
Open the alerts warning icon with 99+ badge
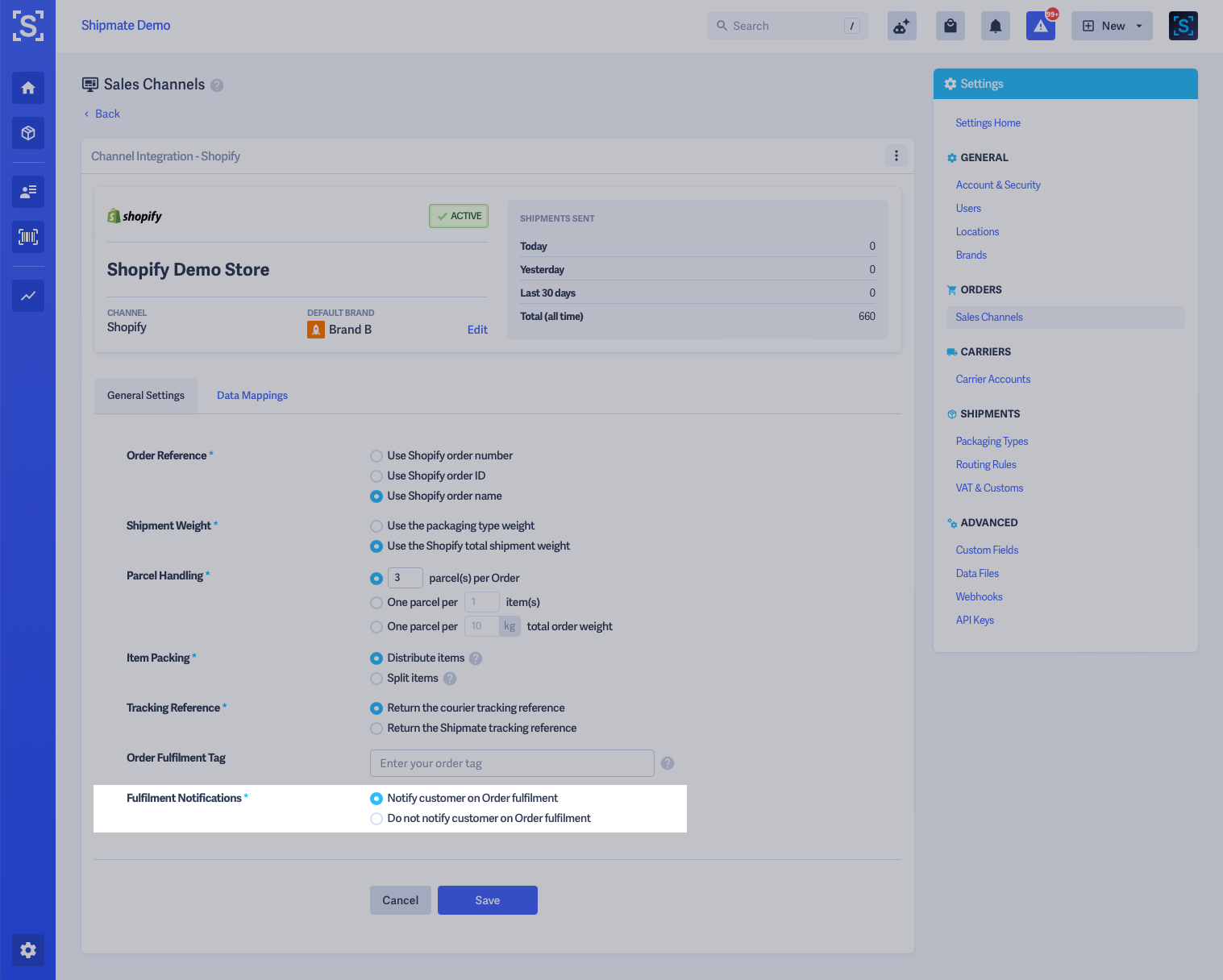pyautogui.click(x=1040, y=26)
